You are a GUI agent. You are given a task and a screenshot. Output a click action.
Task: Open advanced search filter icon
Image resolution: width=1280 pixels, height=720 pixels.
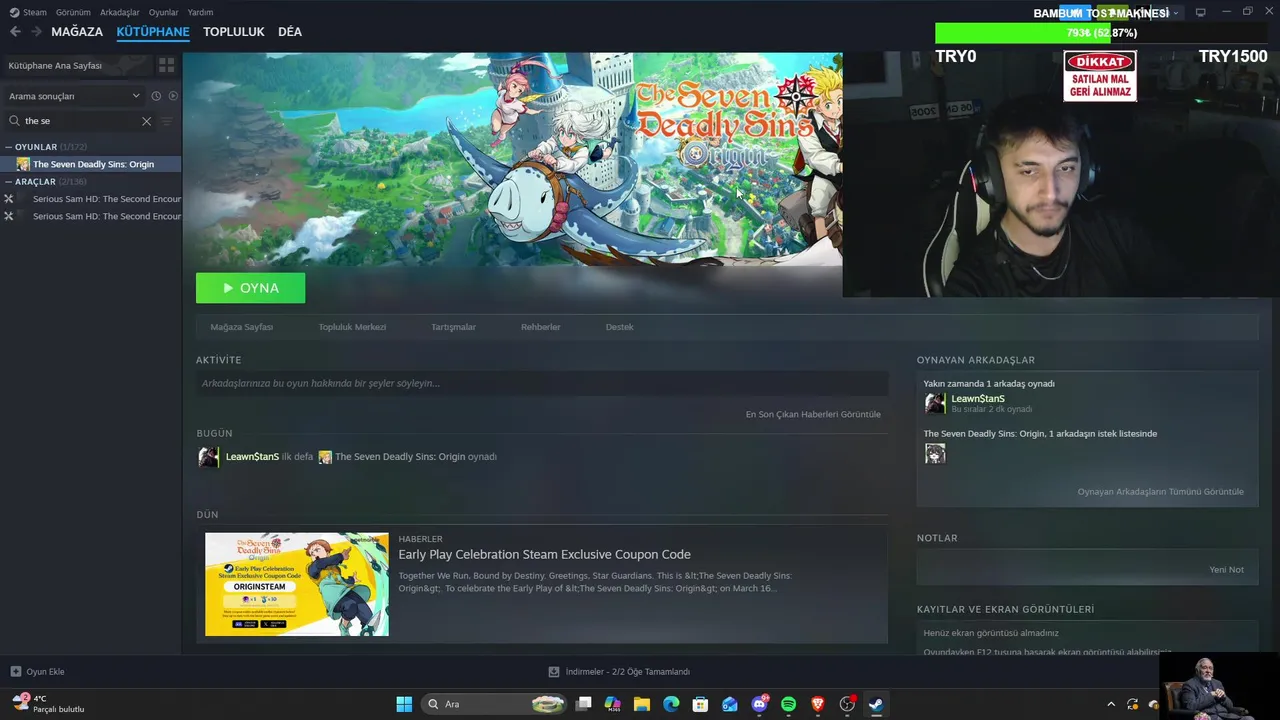click(167, 121)
